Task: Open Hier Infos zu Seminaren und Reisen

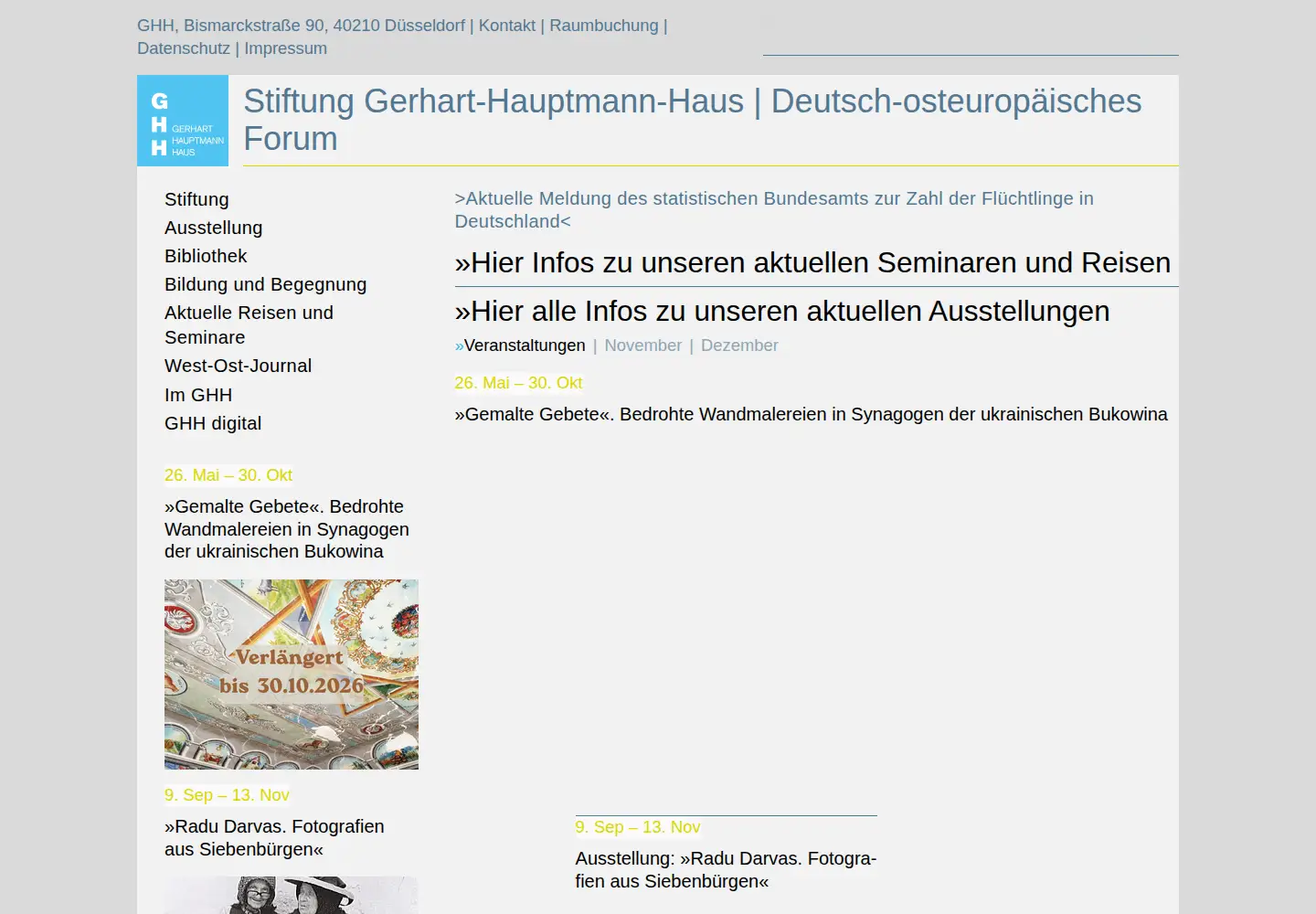Action: click(812, 262)
